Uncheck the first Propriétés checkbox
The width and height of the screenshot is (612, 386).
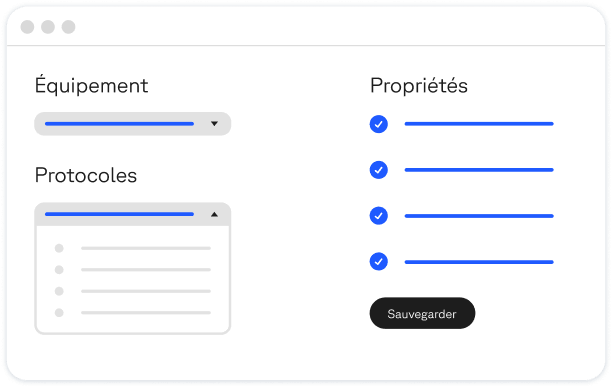coord(379,124)
